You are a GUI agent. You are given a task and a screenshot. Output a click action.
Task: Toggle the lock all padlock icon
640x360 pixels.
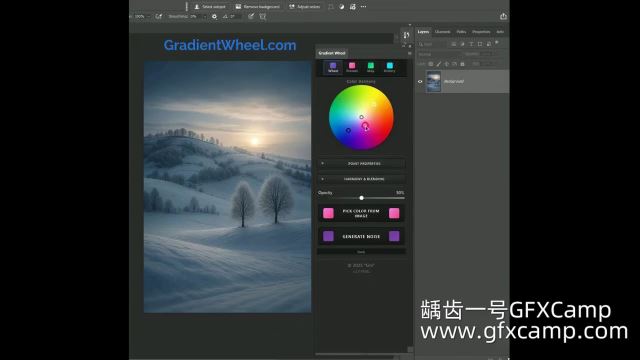click(462, 64)
